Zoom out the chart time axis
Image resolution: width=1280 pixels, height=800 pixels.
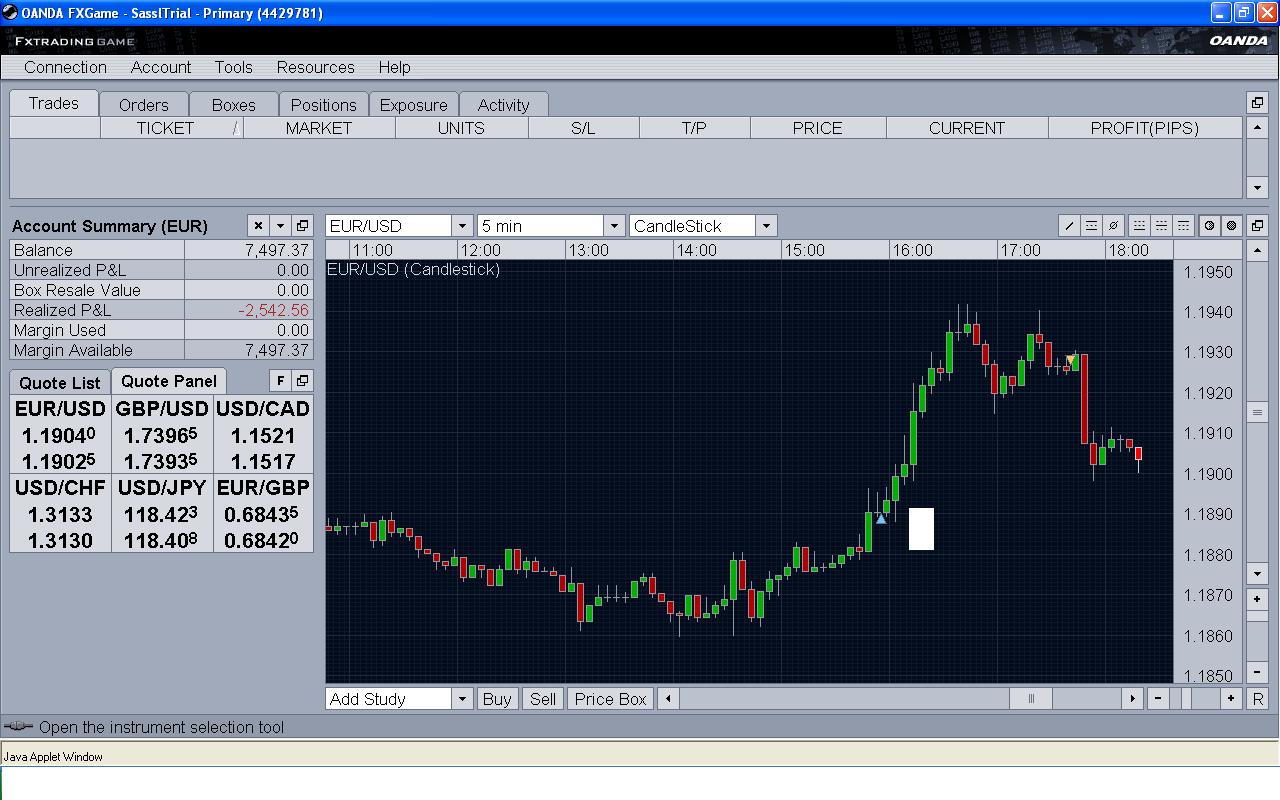1158,699
